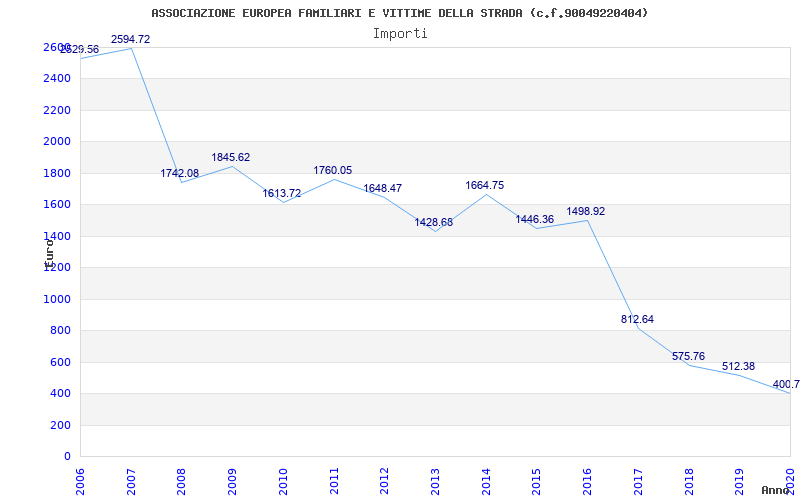Select the x-axis year 2019
This screenshot has height=500, width=800.
(739, 482)
